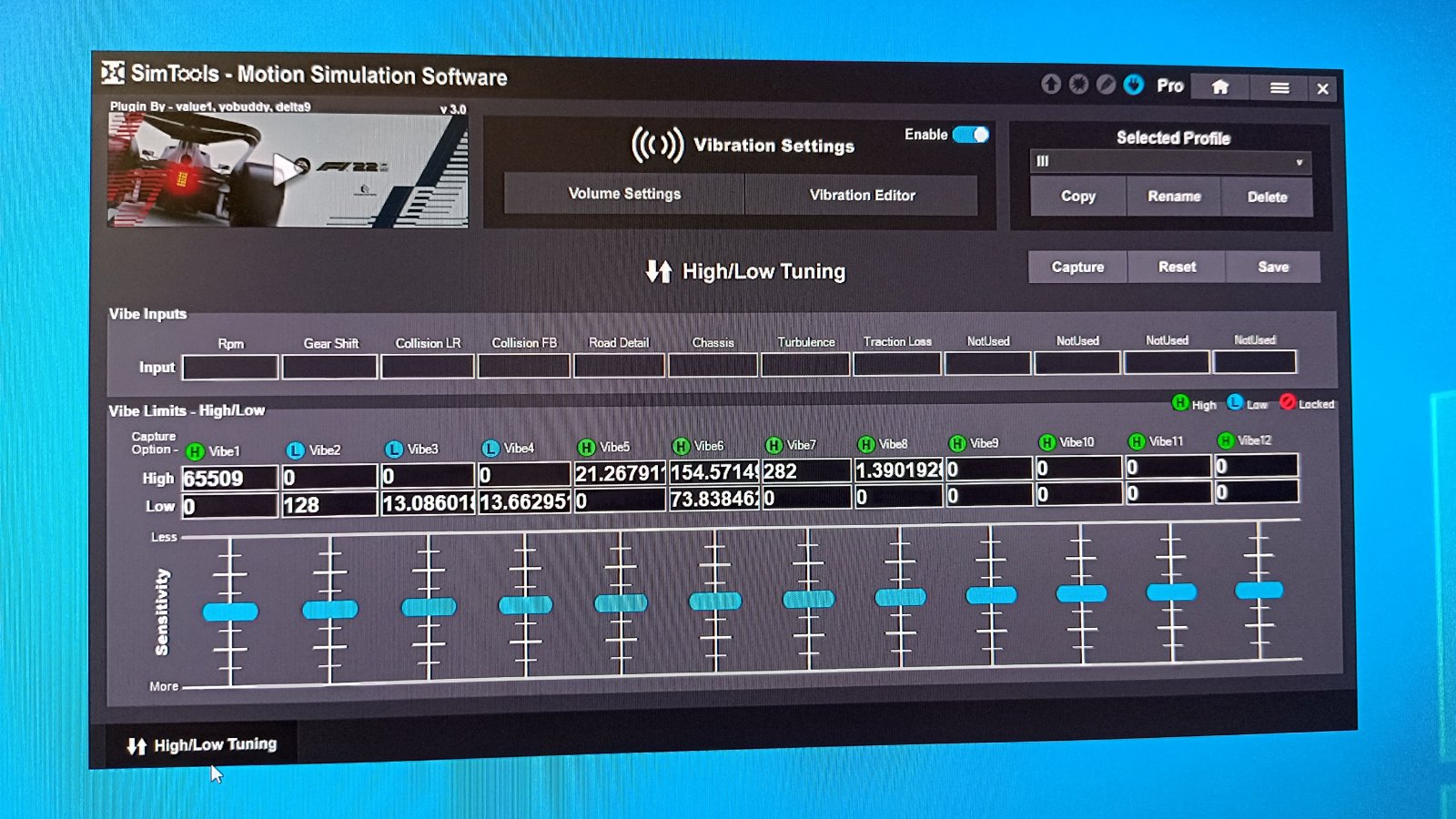1456x819 pixels.
Task: Click the Vibration Settings wave icon
Action: click(x=657, y=145)
